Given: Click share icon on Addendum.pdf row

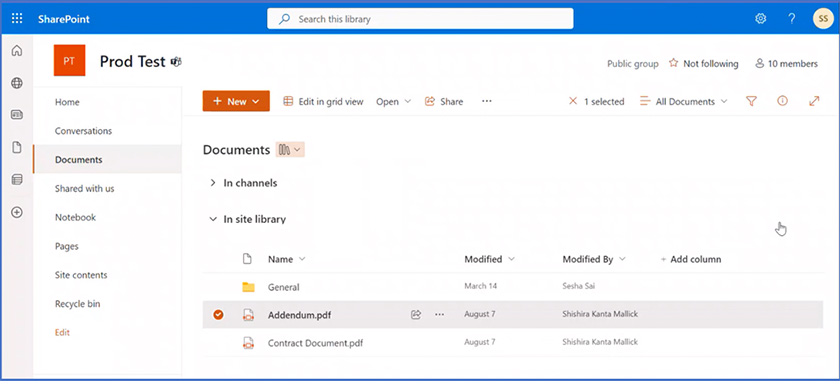Looking at the screenshot, I should (416, 315).
